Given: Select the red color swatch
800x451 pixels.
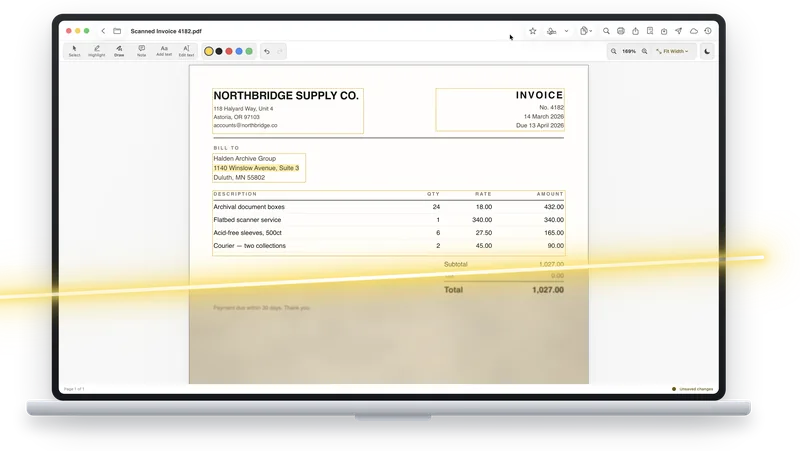Looking at the screenshot, I should (x=229, y=51).
